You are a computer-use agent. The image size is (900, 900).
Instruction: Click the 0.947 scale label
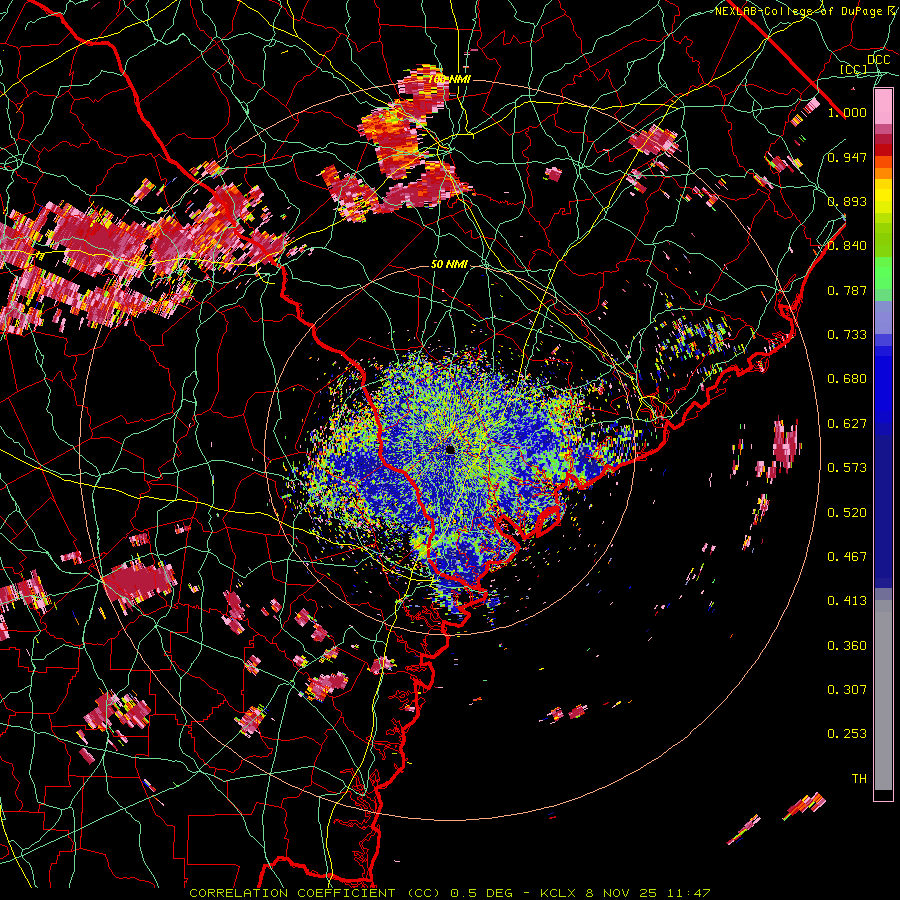point(847,157)
